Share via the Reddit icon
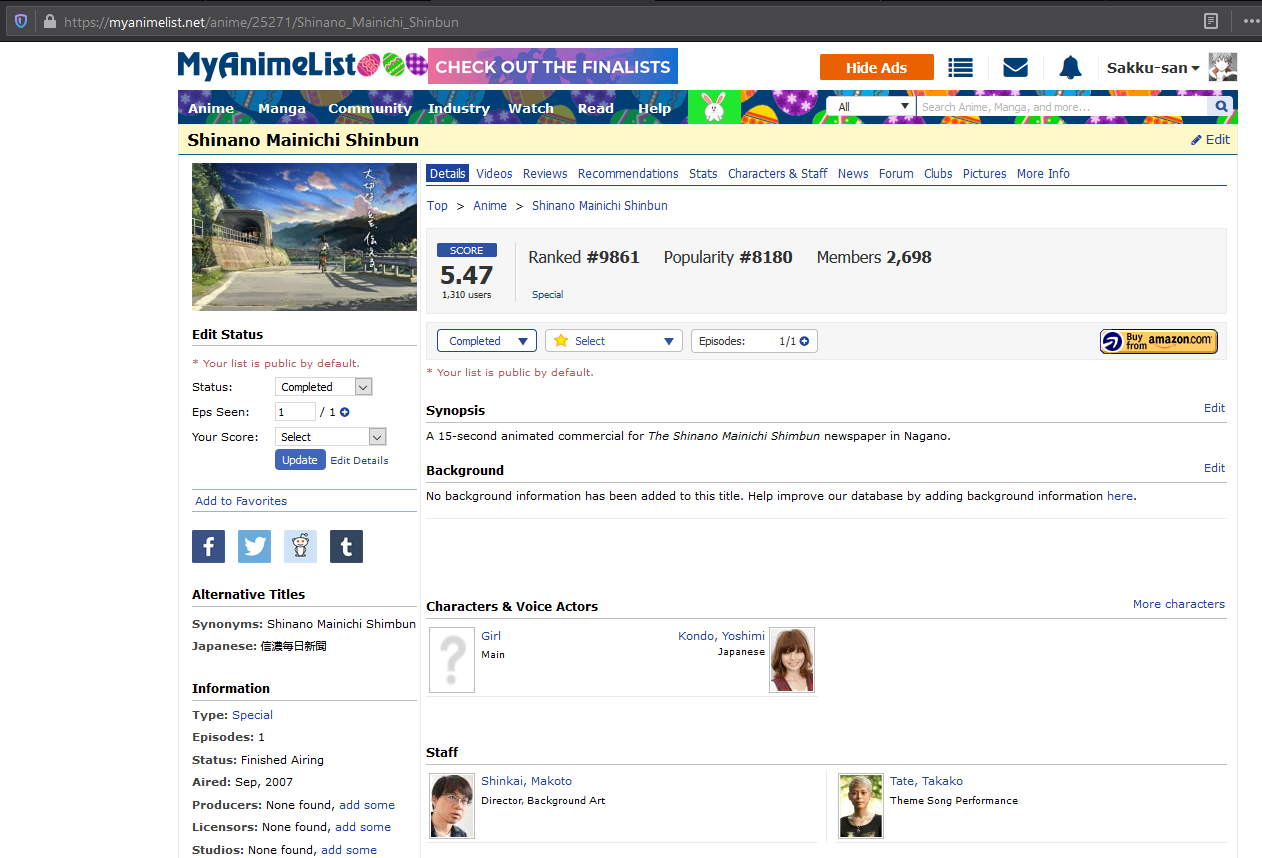 pos(300,547)
